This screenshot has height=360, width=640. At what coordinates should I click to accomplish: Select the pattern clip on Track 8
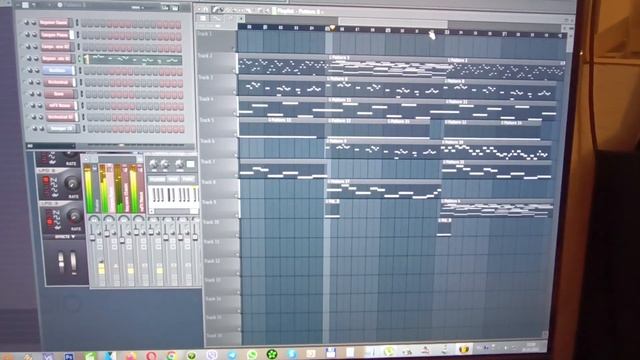click(x=384, y=189)
